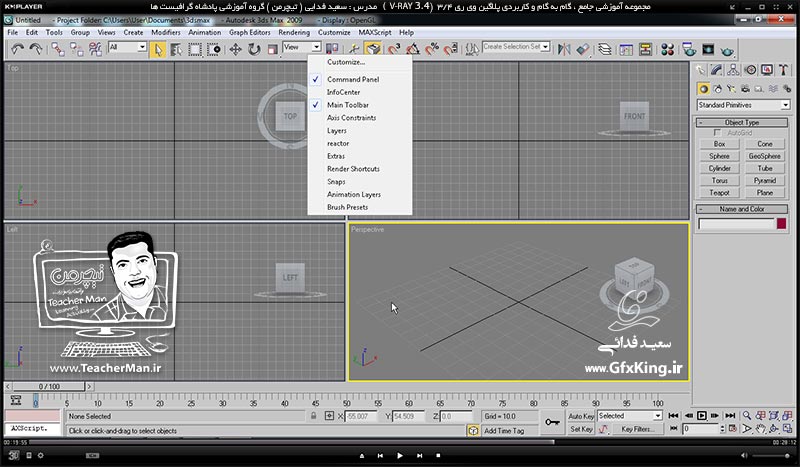Toggle Absolute/Offset transform type-in mode
The width and height of the screenshot is (800, 467).
330,416
